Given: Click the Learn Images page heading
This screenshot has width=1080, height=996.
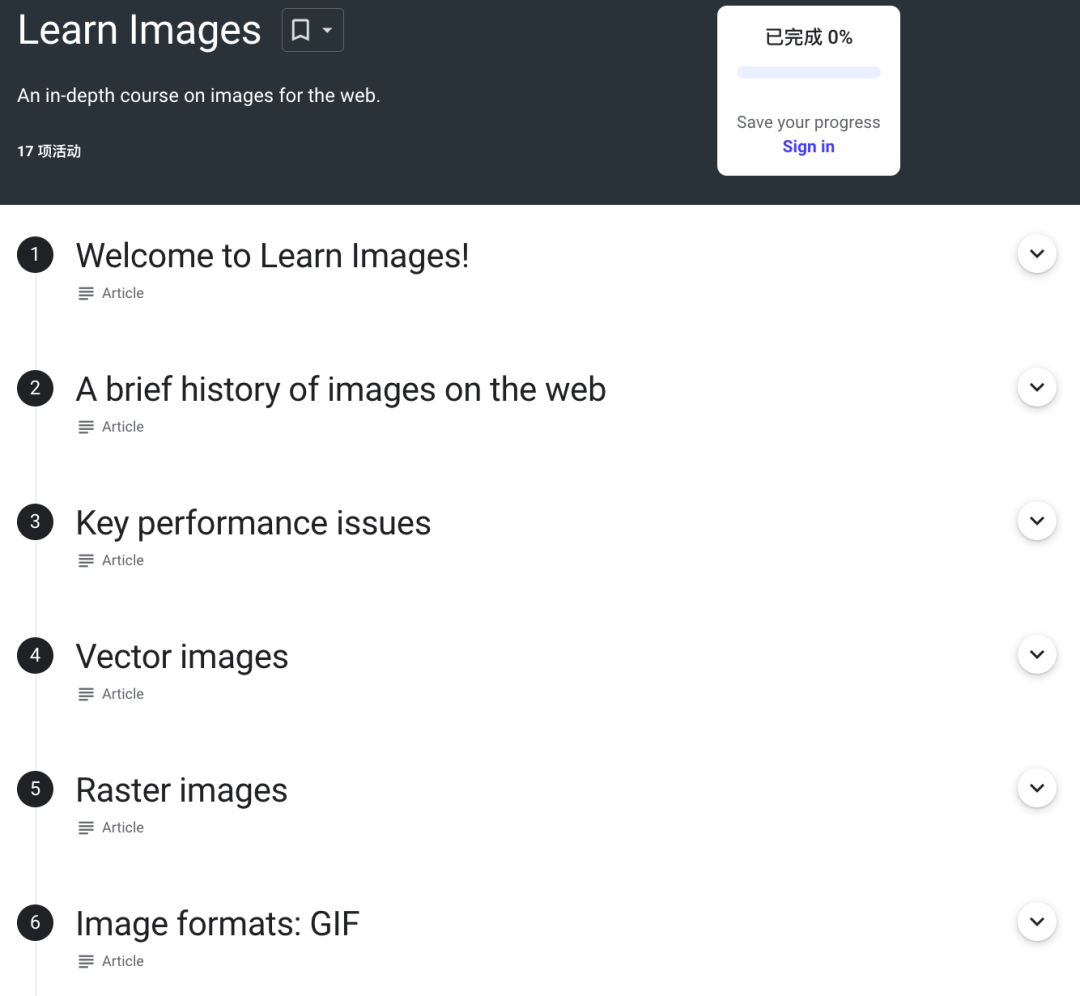Looking at the screenshot, I should [x=139, y=30].
